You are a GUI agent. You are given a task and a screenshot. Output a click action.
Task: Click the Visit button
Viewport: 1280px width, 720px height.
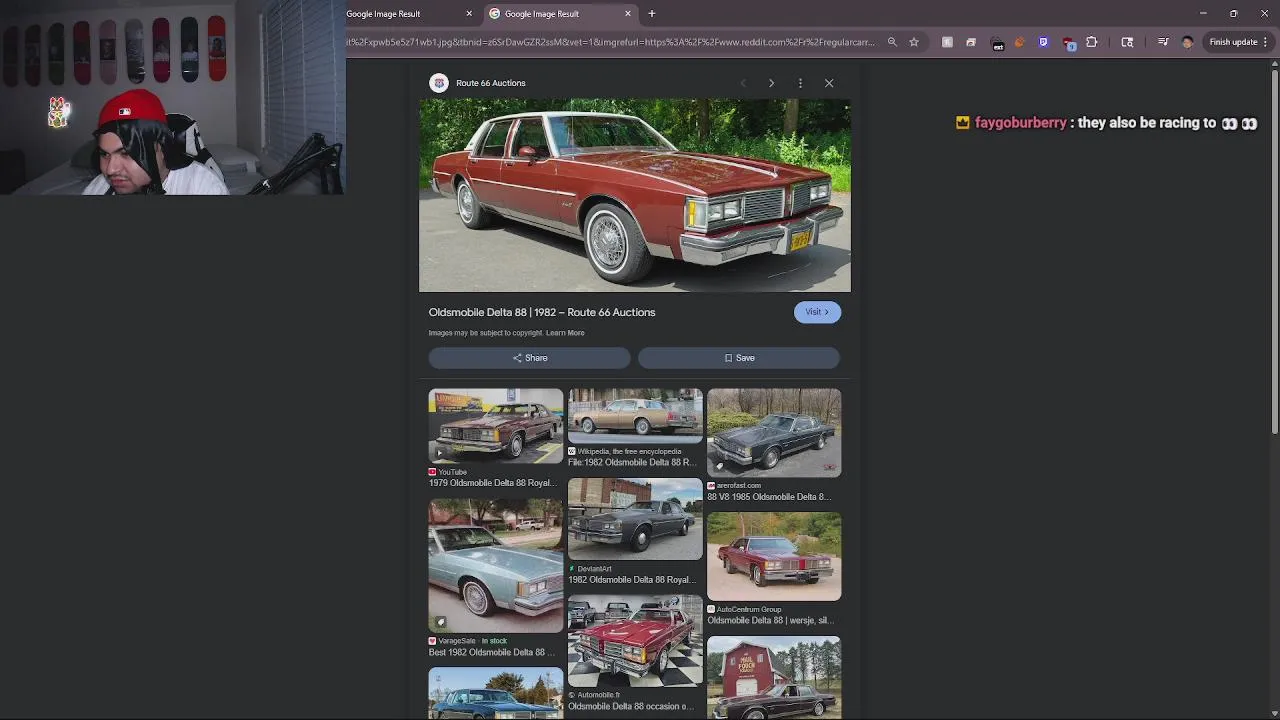[817, 312]
